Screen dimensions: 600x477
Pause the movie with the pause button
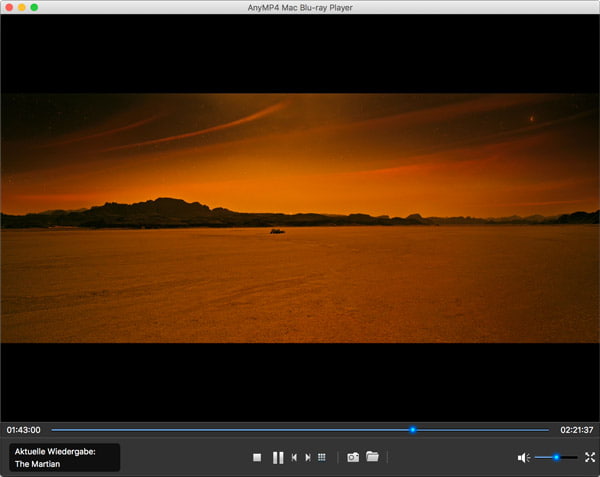point(278,457)
